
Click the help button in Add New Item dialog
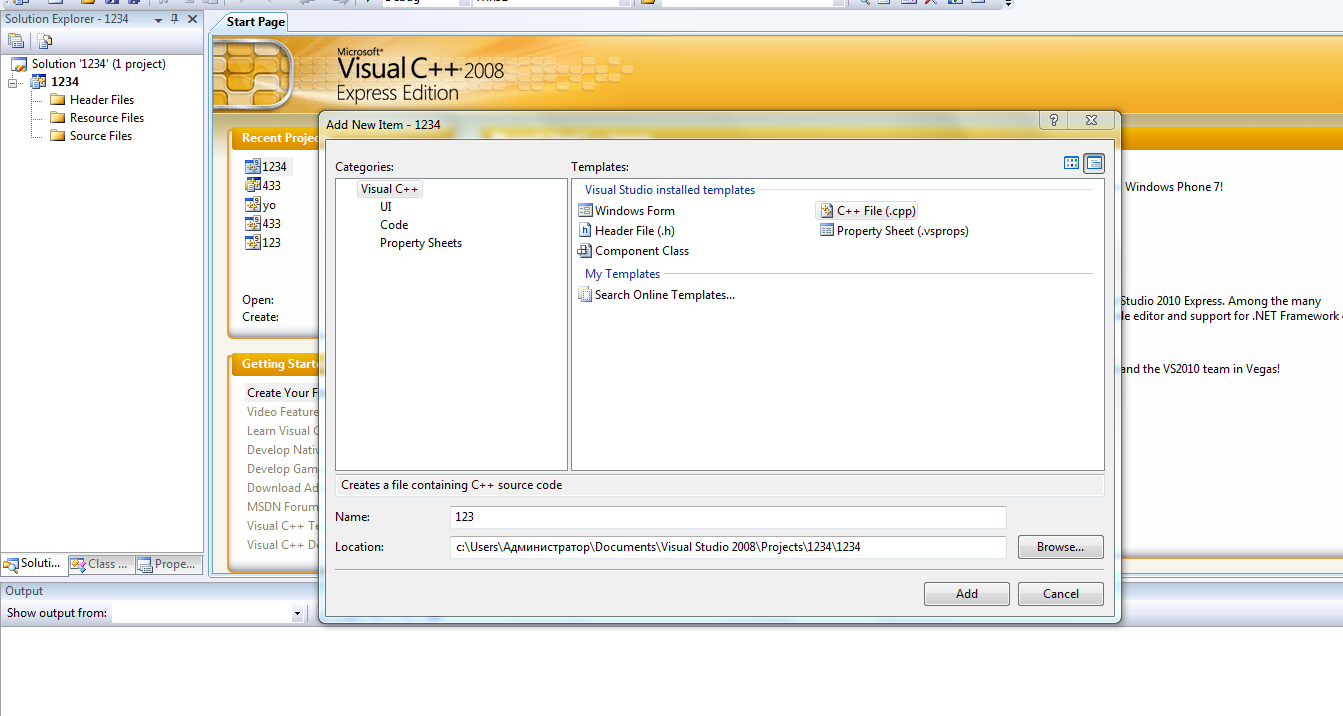tap(1053, 120)
